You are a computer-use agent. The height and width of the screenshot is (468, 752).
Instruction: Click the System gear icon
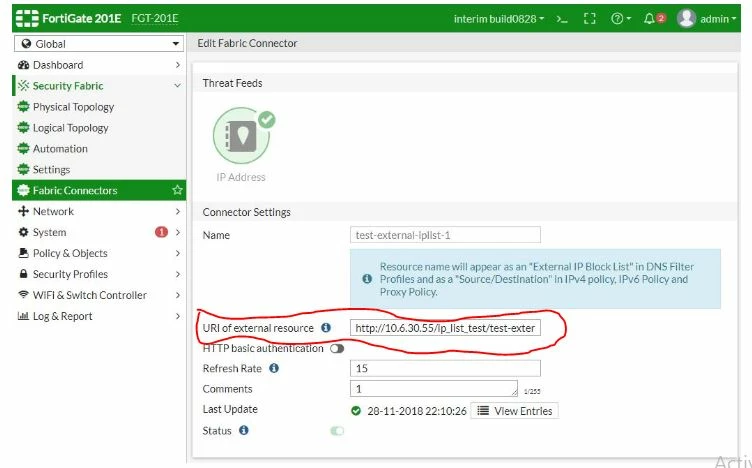tap(23, 233)
